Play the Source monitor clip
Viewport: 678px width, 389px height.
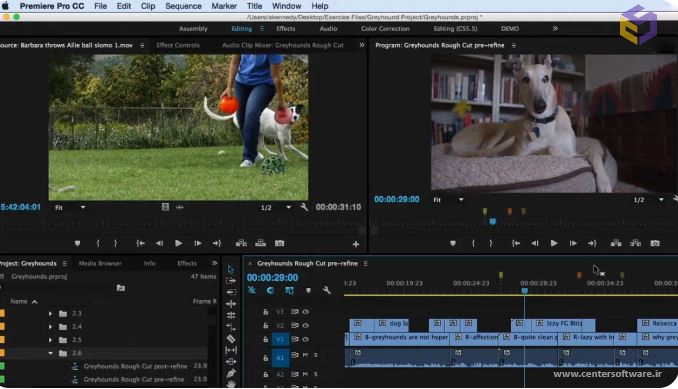pos(178,243)
